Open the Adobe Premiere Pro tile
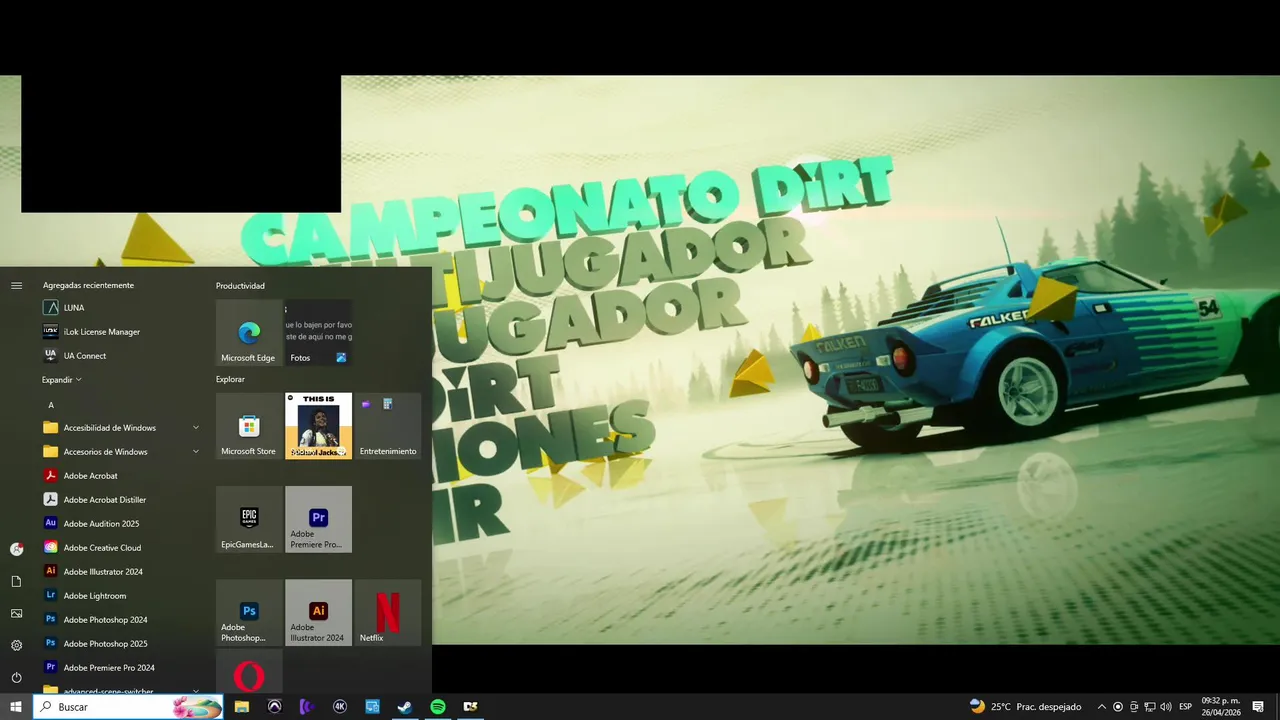Viewport: 1280px width, 720px height. pyautogui.click(x=318, y=519)
